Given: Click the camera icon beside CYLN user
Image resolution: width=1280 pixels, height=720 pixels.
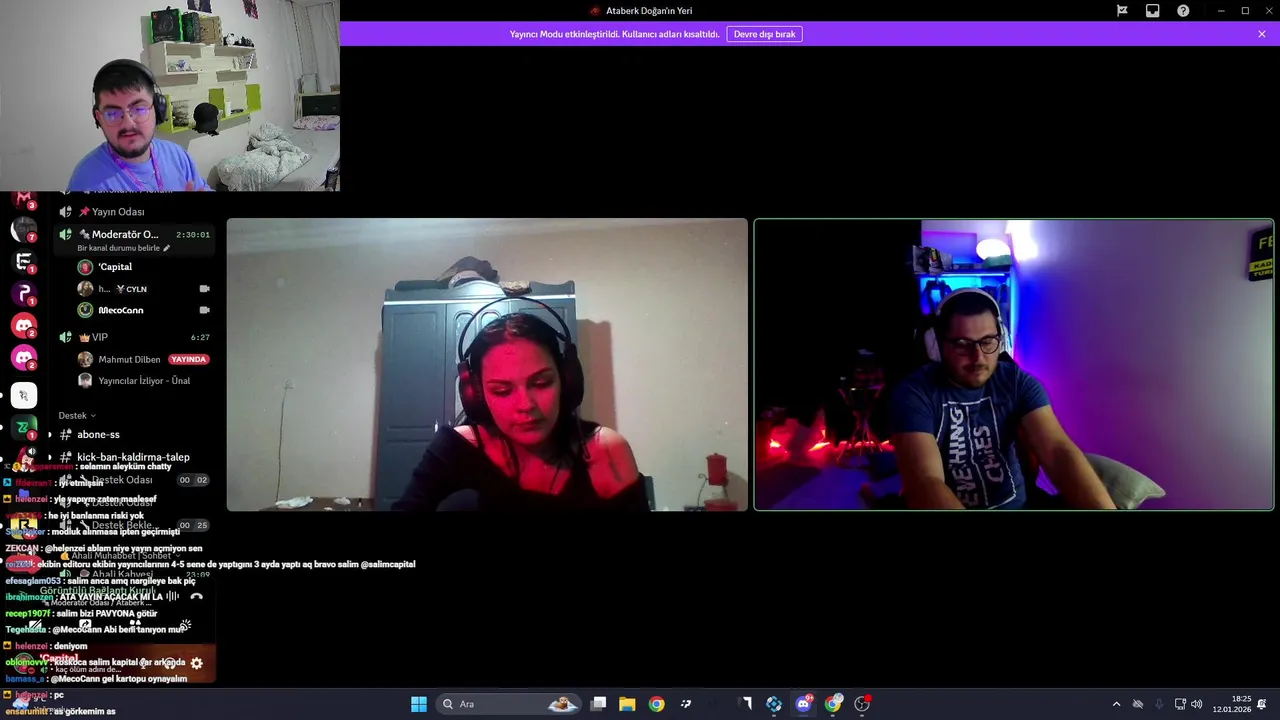Looking at the screenshot, I should (204, 289).
